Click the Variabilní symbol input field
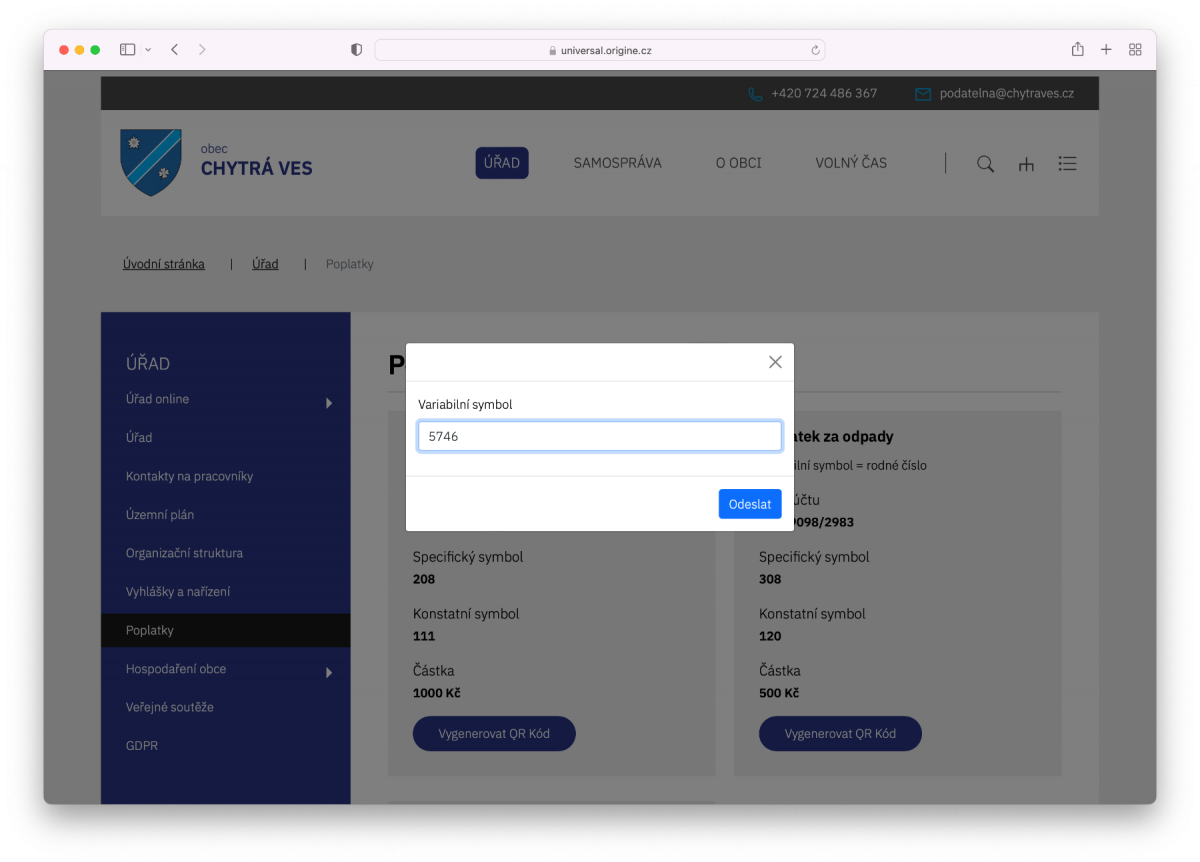Viewport: 1200px width, 862px height. point(599,436)
